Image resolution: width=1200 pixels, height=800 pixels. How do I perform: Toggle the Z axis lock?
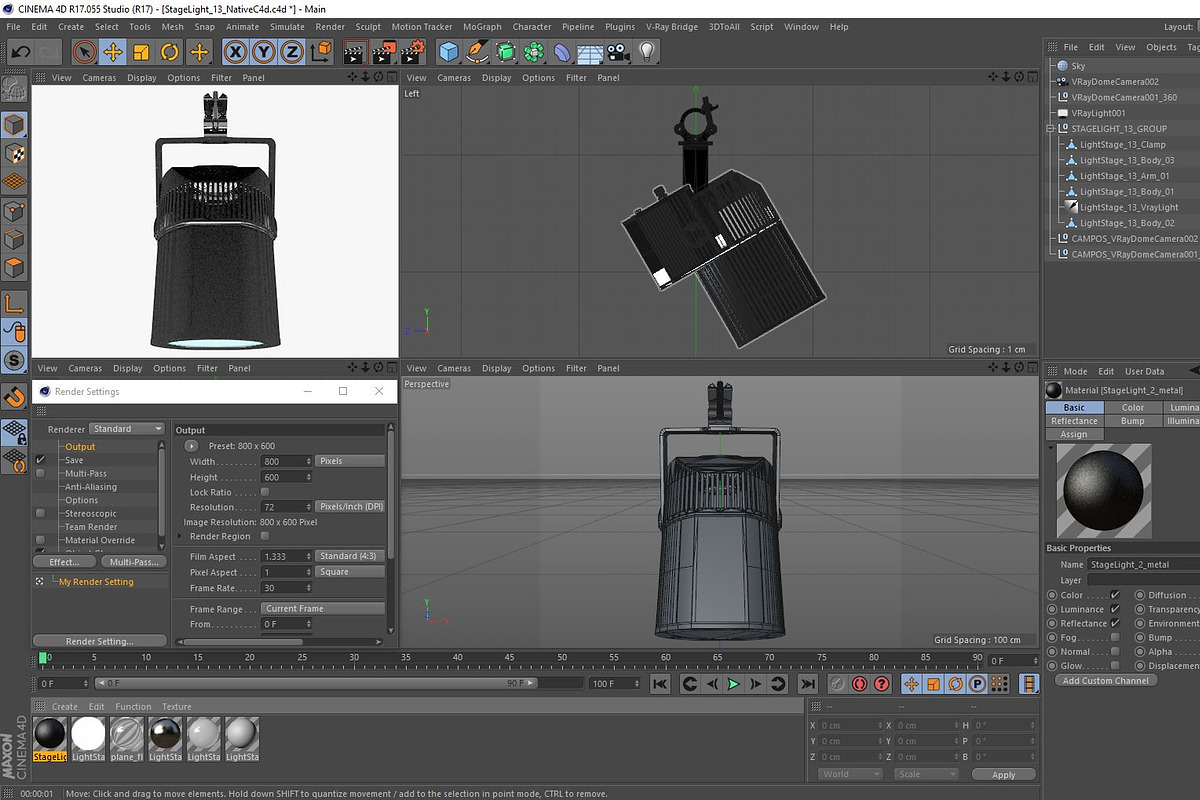click(291, 51)
